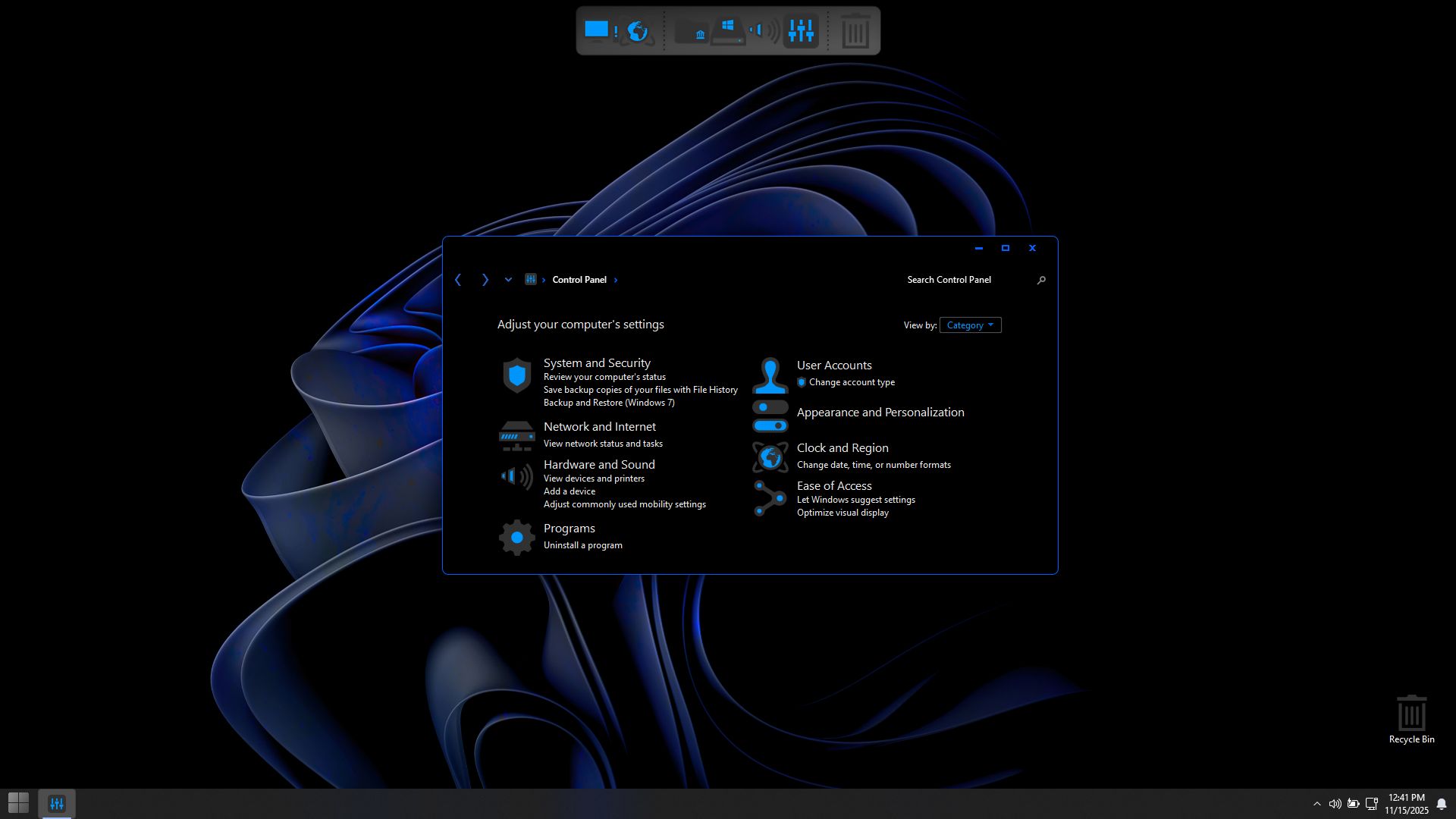
Task: Click the Change account type link
Action: click(852, 382)
